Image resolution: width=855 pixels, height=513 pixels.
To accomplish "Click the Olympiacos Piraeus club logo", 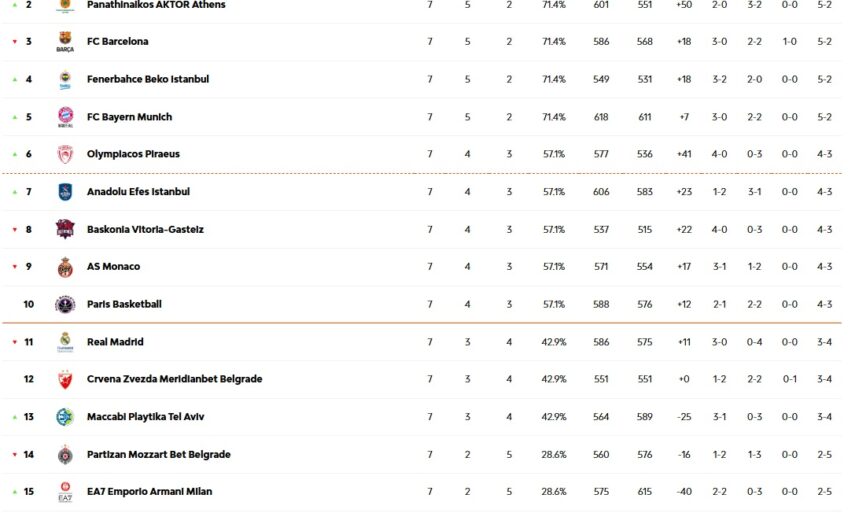I will click(65, 154).
